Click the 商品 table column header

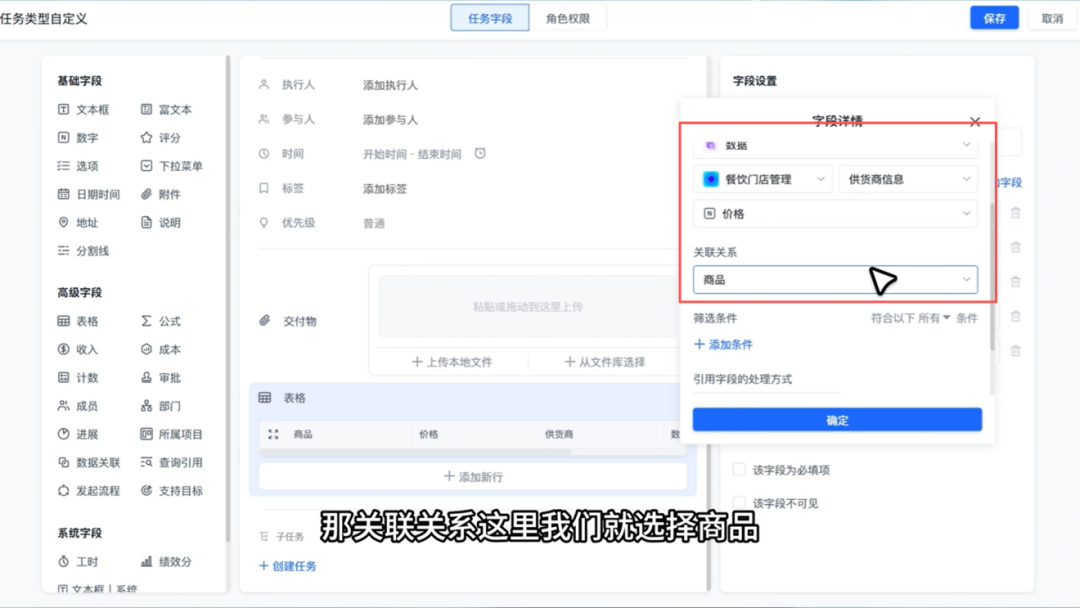coord(303,434)
